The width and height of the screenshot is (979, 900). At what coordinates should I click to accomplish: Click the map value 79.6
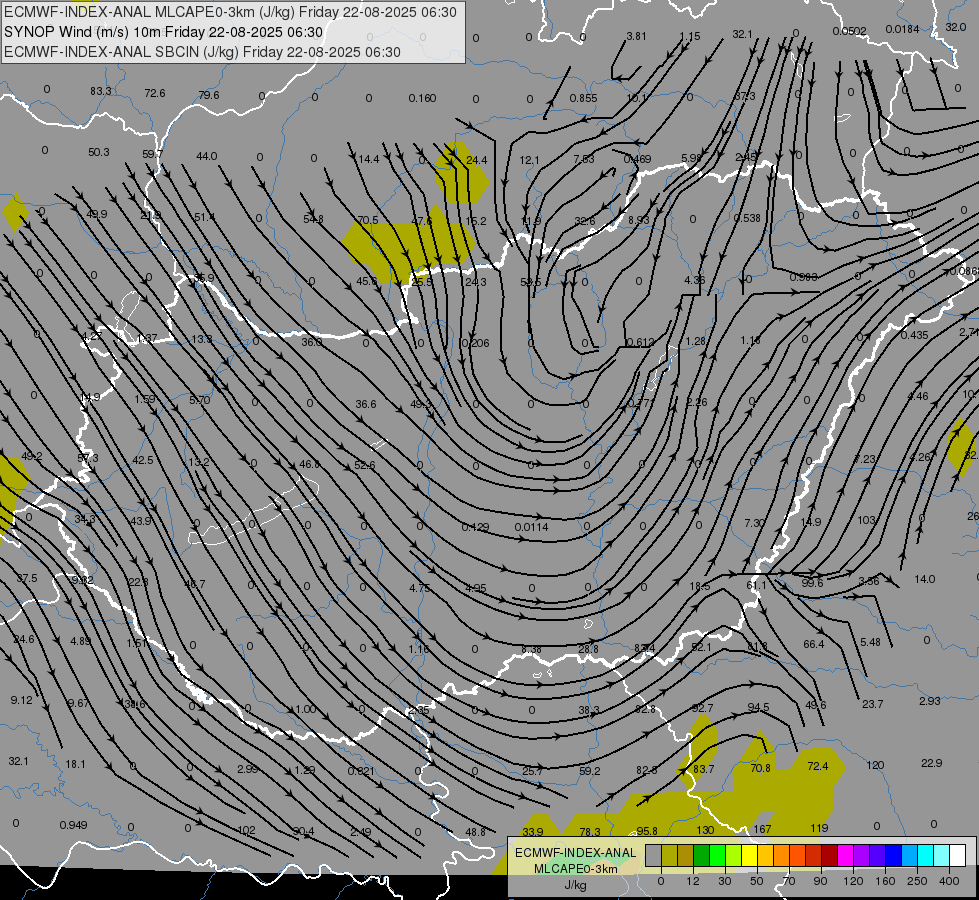click(x=209, y=95)
